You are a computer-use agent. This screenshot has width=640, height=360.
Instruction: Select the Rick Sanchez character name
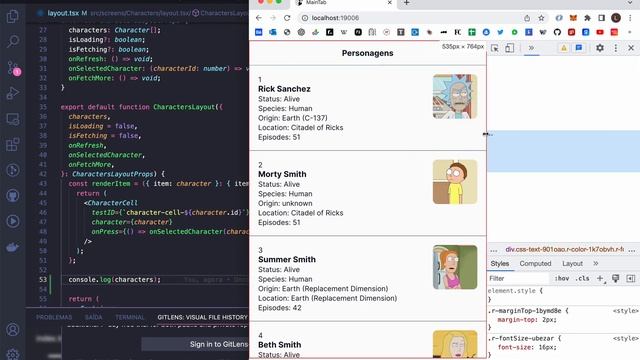[284, 89]
